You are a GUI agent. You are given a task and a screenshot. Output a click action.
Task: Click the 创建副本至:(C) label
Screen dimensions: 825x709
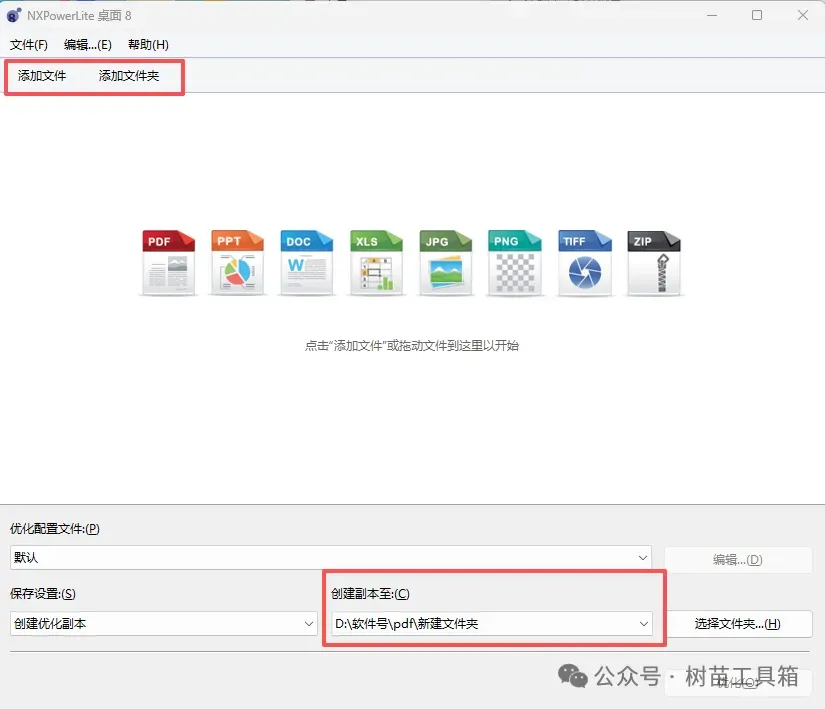pyautogui.click(x=370, y=594)
